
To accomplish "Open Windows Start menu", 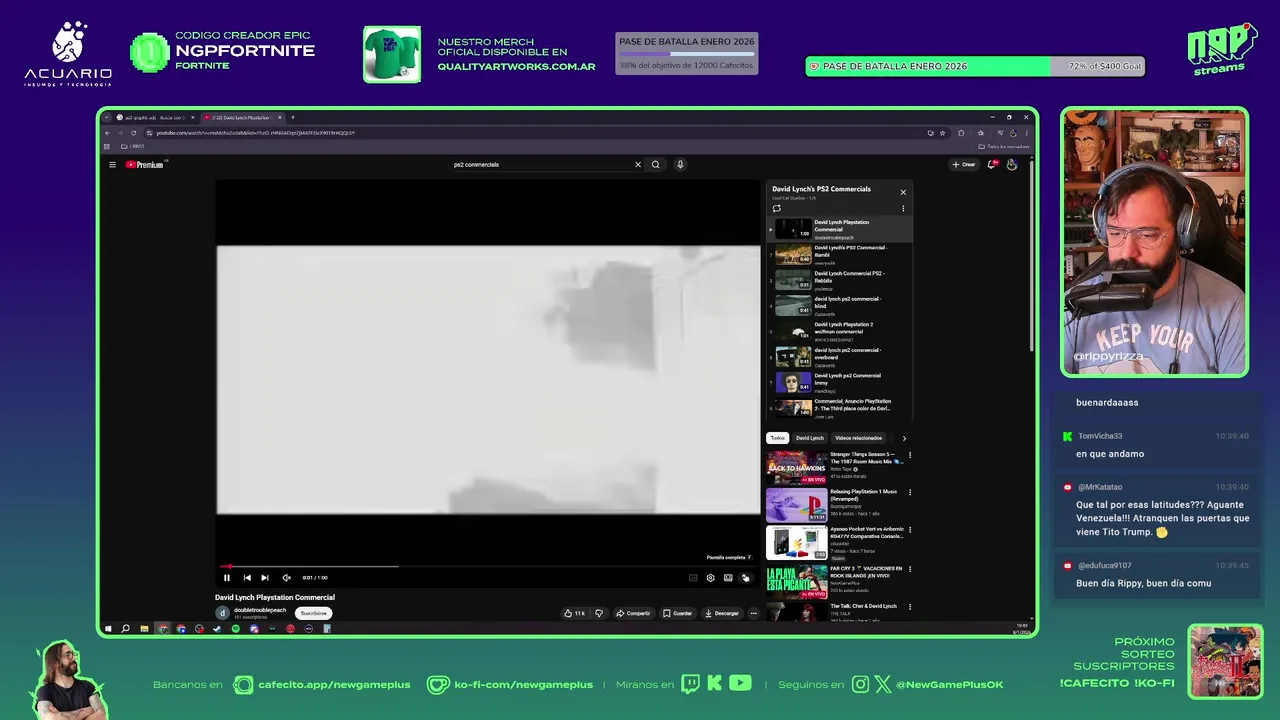I will tap(108, 629).
